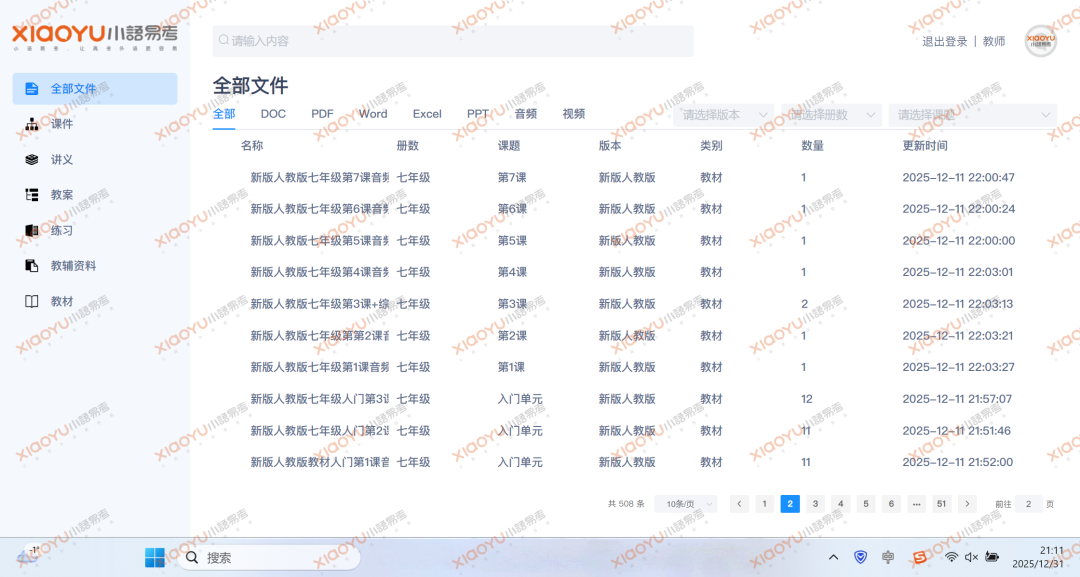Open 课件 section via its icon

point(32,124)
